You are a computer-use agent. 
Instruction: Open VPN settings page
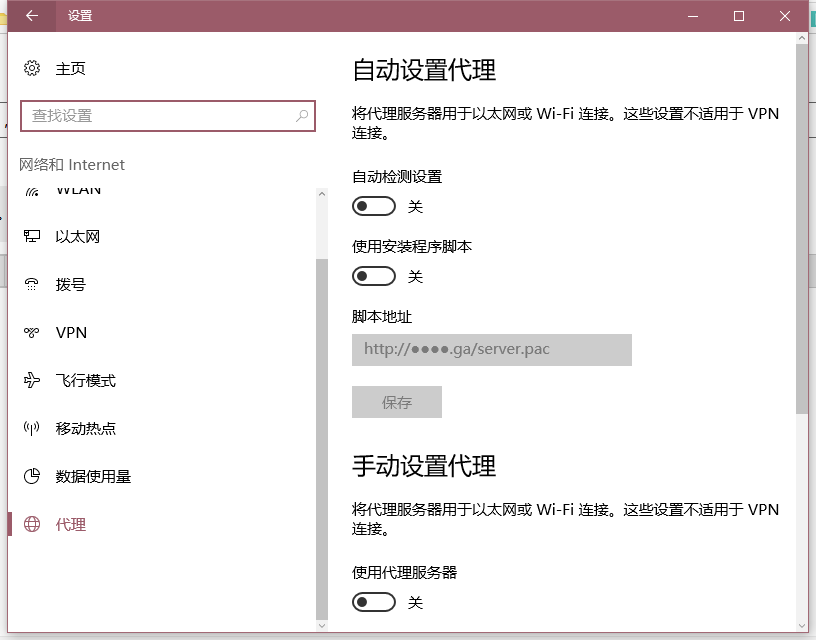(x=71, y=332)
